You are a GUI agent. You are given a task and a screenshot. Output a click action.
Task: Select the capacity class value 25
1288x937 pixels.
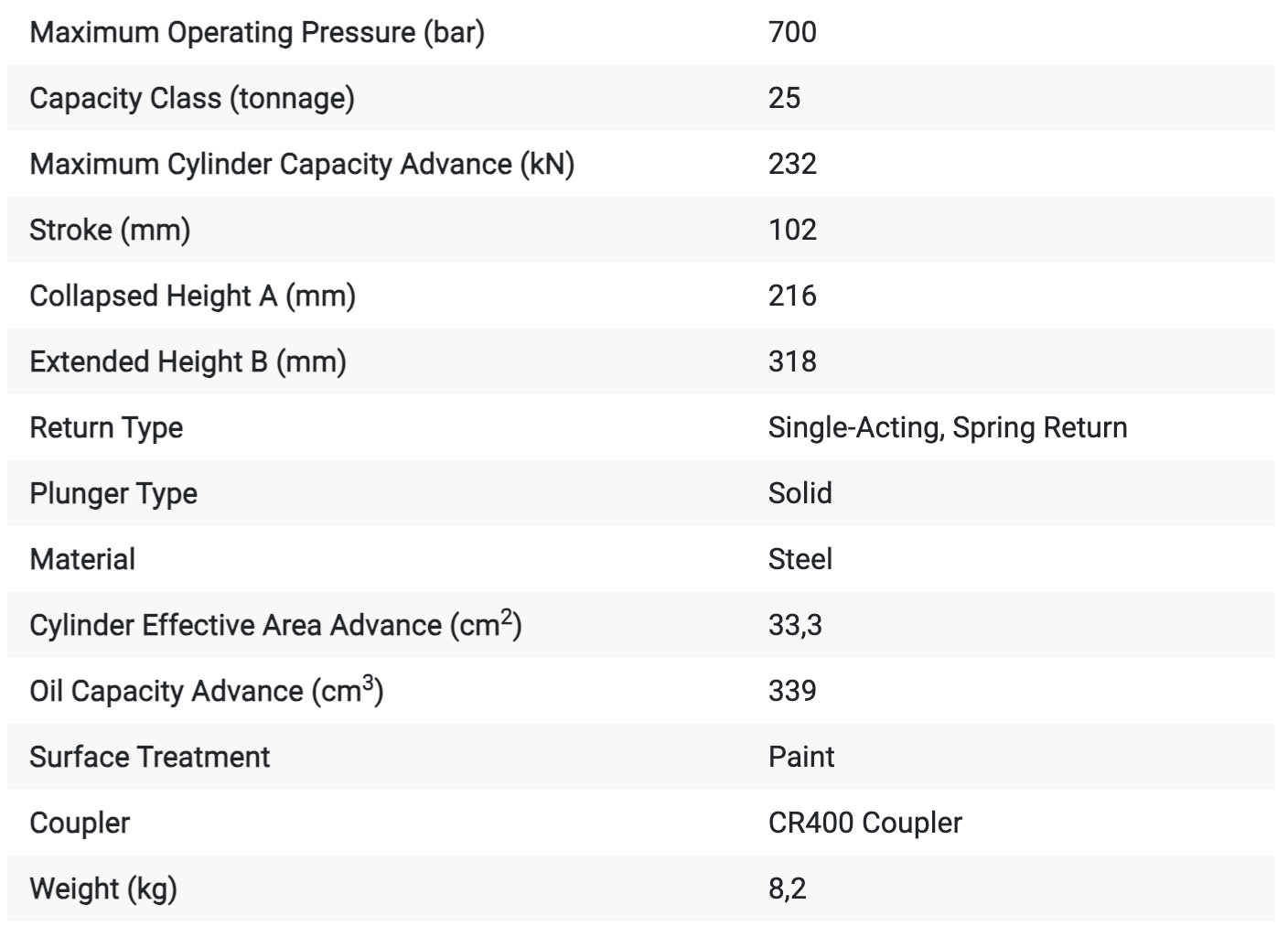[x=784, y=98]
